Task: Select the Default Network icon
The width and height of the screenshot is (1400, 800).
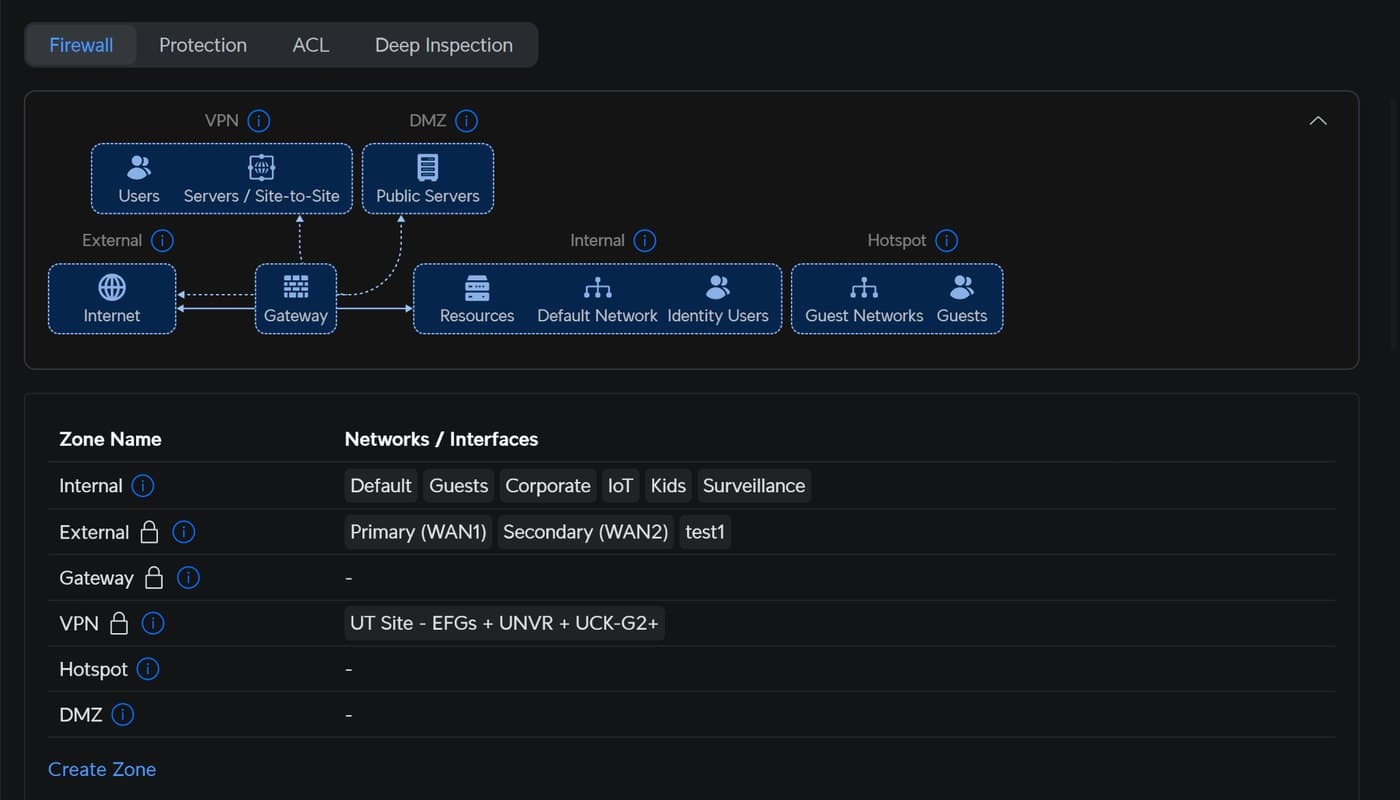Action: click(598, 288)
